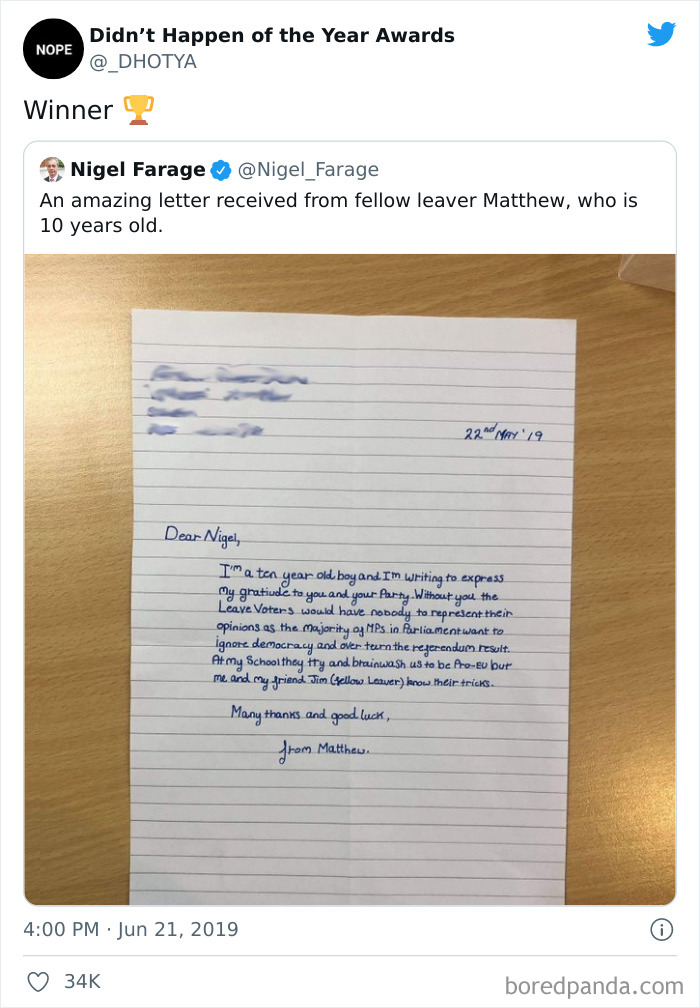This screenshot has height=1008, width=700.
Task: Click the handwritten date 22nd May '19
Action: pos(503,435)
